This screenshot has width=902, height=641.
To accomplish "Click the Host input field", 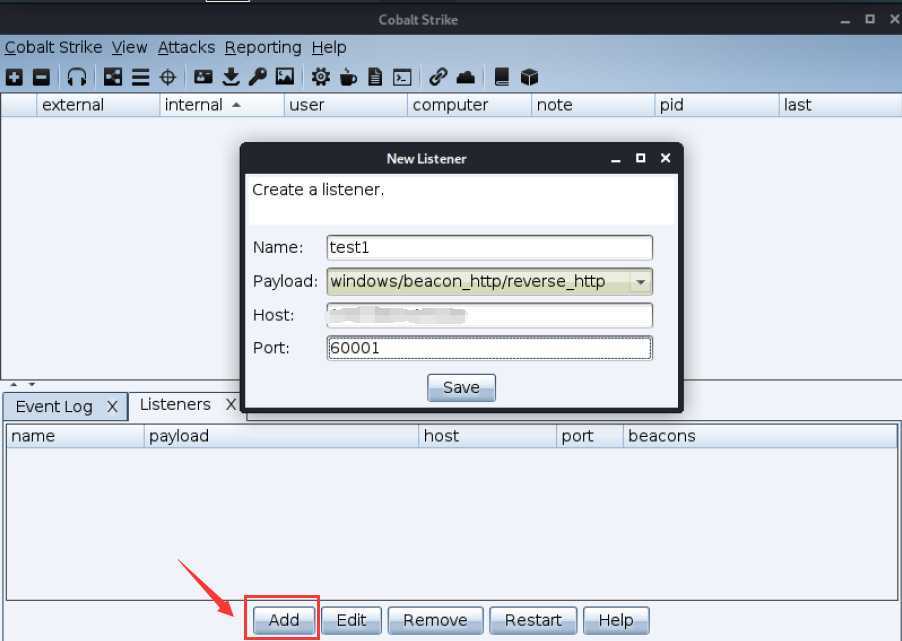I will (x=490, y=315).
